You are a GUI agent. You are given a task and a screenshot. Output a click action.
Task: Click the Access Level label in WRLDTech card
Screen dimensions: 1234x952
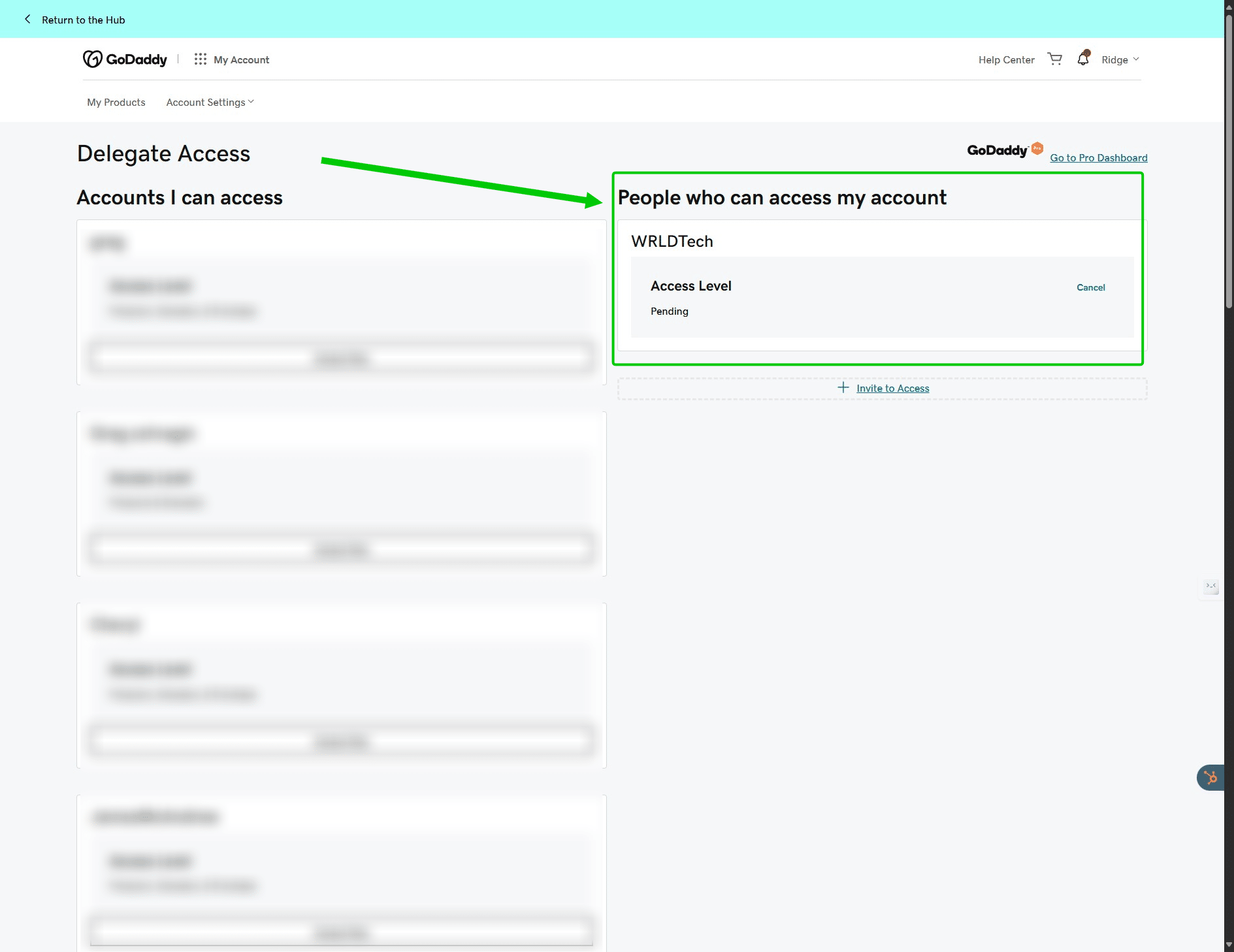690,286
